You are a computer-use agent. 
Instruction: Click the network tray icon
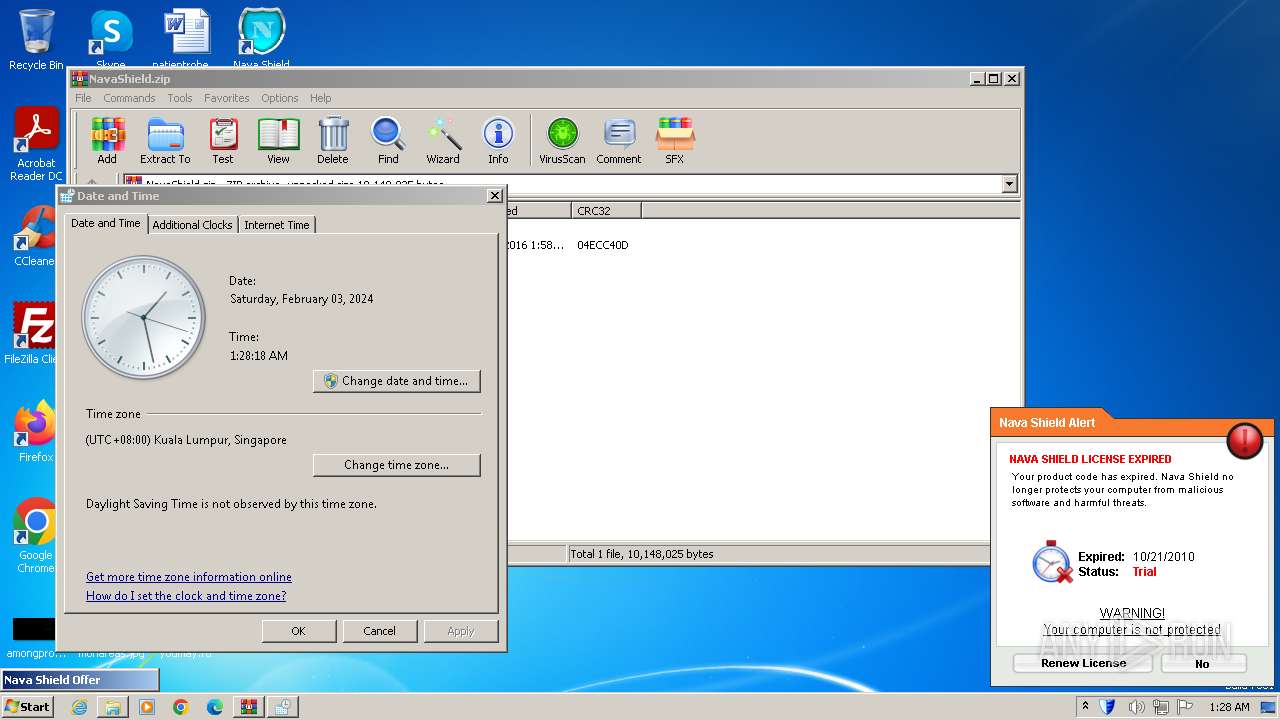(1161, 707)
